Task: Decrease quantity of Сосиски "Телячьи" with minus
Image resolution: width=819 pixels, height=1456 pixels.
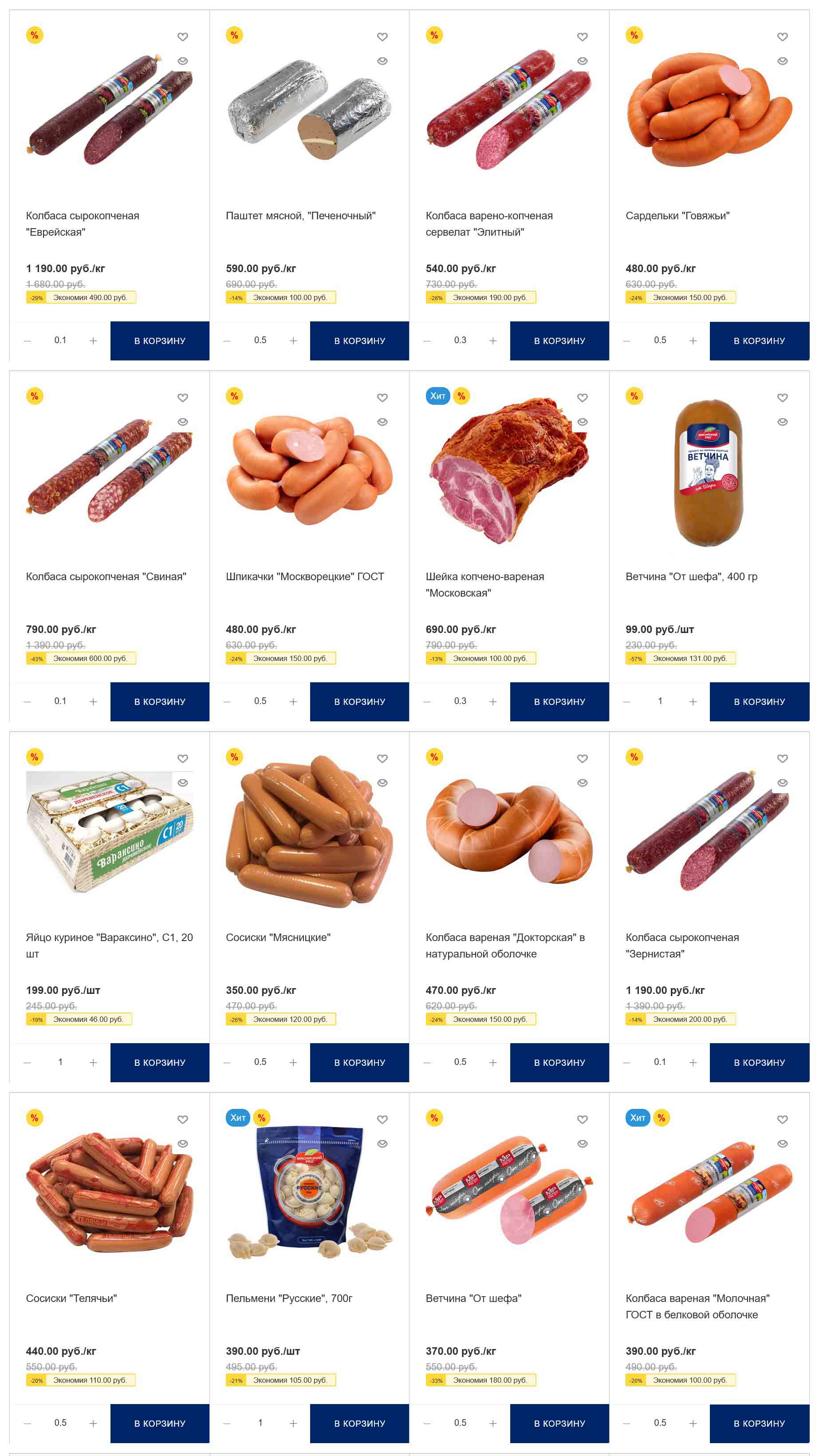Action: coord(27,1423)
